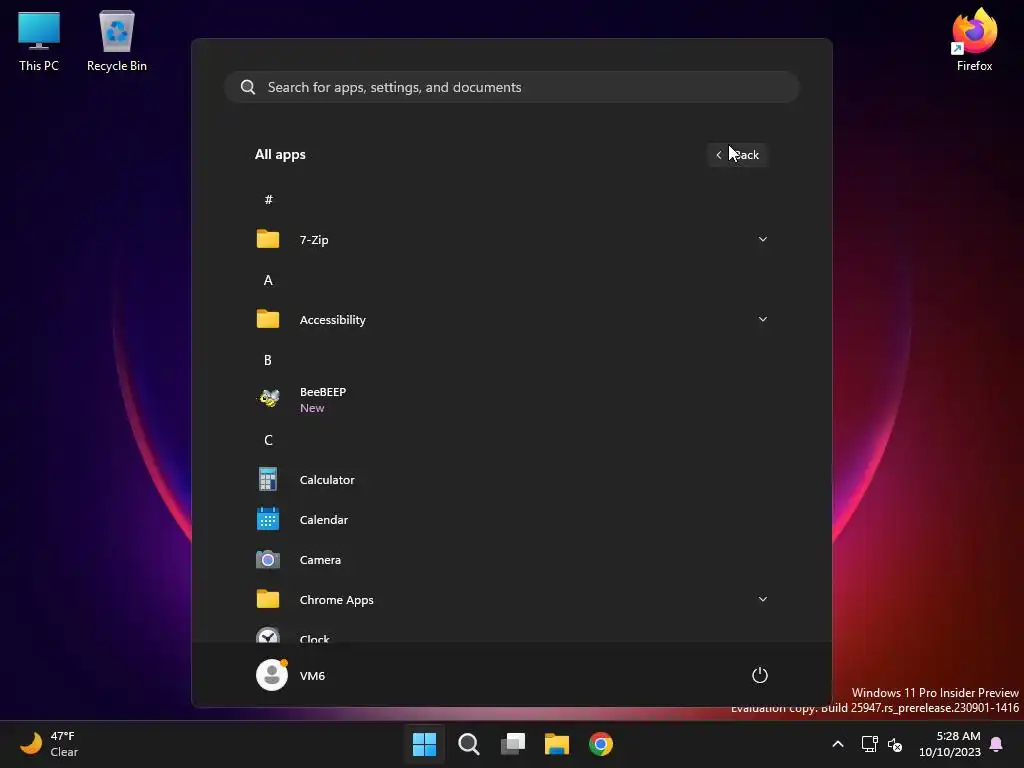This screenshot has height=768, width=1024.
Task: Click the C letter header
Action: (x=268, y=440)
